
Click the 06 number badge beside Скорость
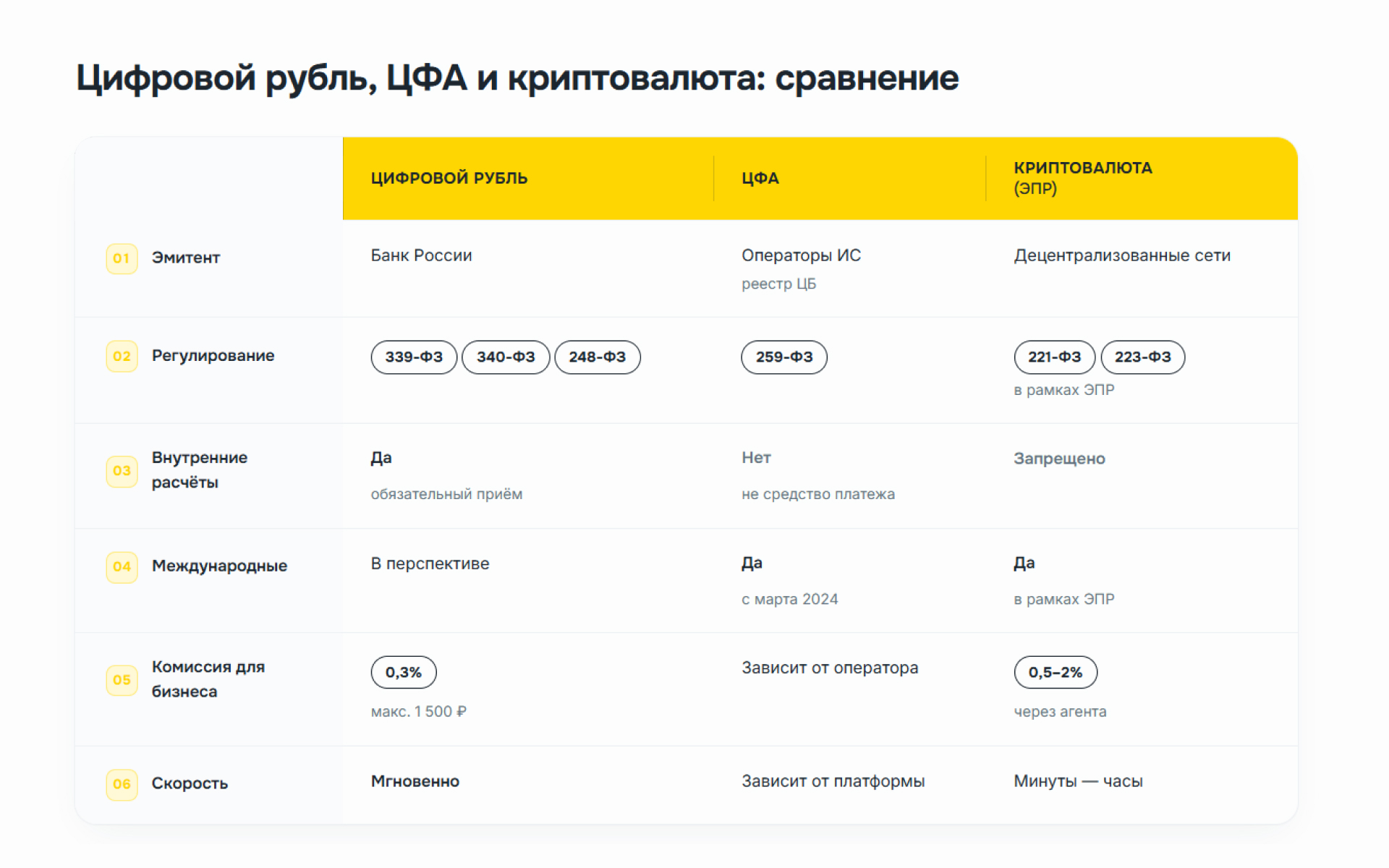click(122, 784)
